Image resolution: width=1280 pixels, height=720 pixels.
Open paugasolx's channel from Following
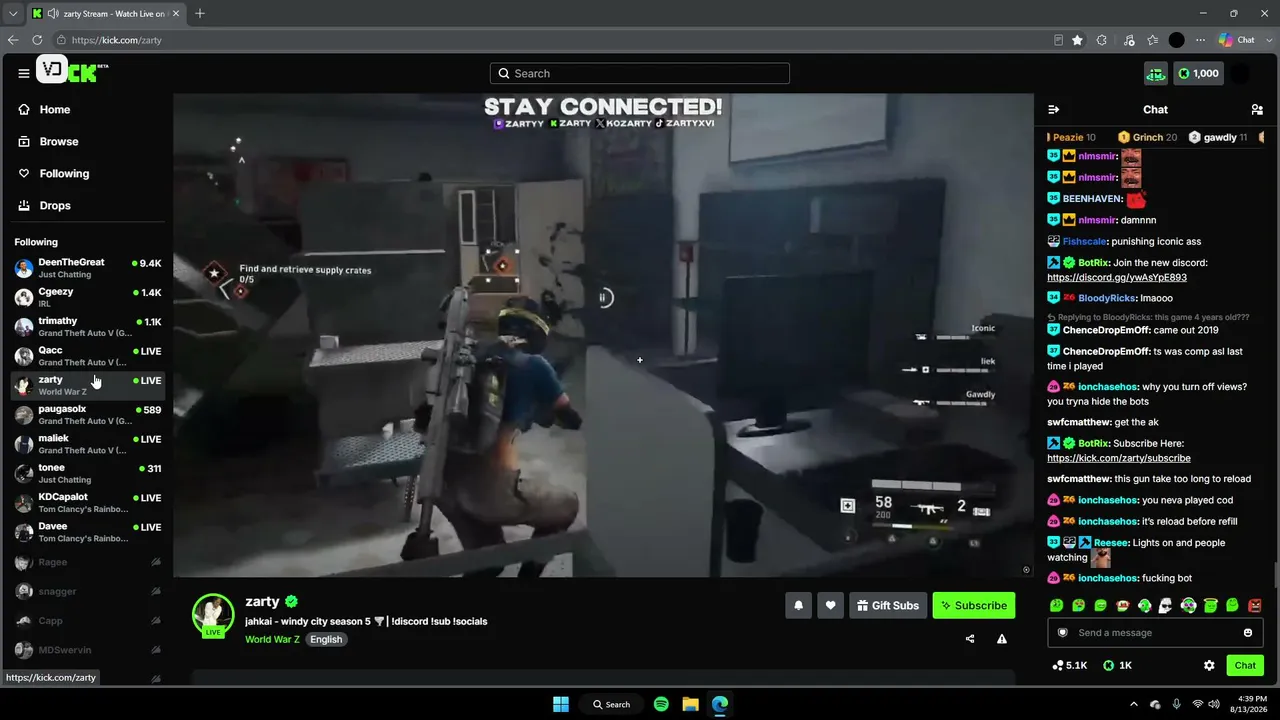point(88,414)
